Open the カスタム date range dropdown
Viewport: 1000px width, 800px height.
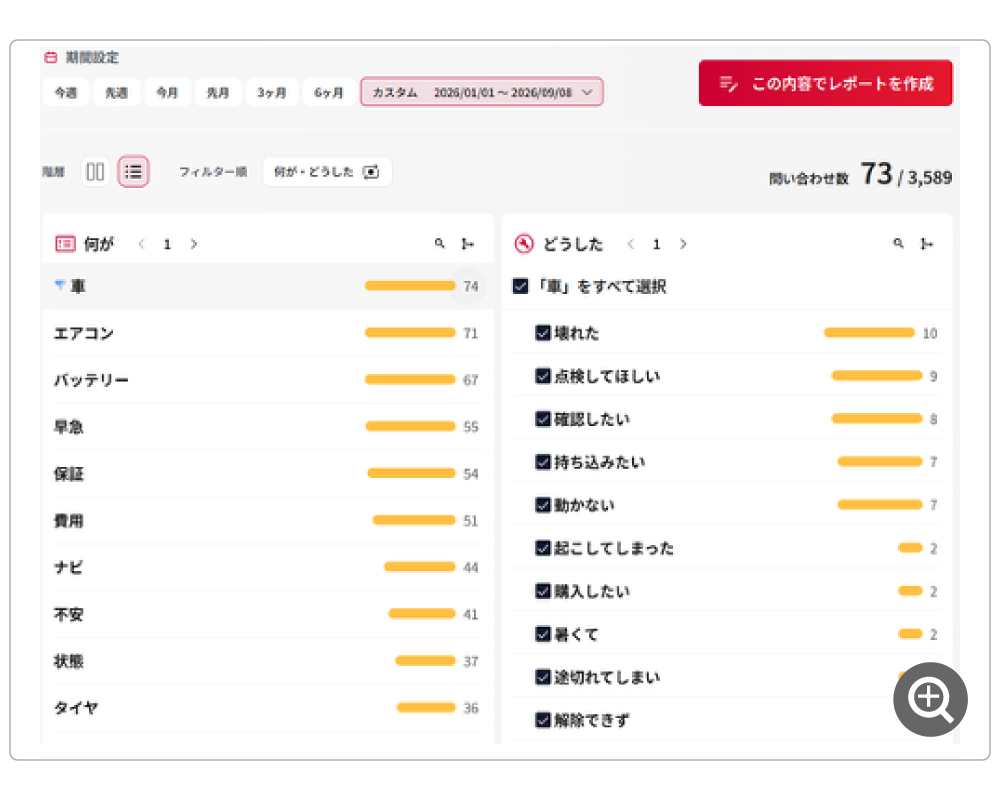[482, 93]
